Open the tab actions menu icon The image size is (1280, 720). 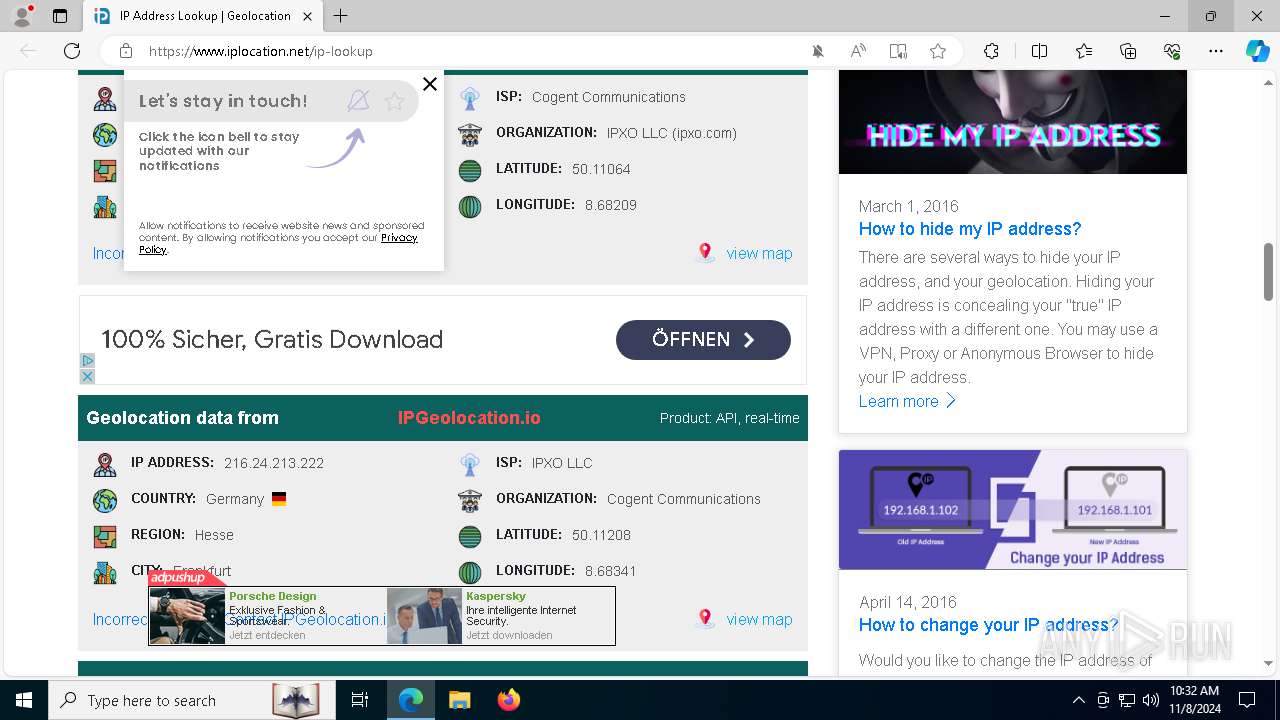tap(60, 16)
